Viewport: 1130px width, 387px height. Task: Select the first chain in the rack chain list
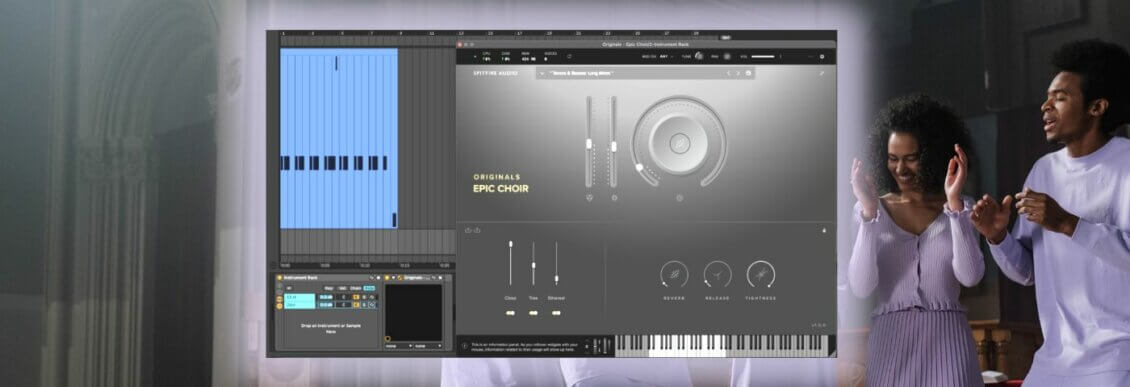coord(300,297)
